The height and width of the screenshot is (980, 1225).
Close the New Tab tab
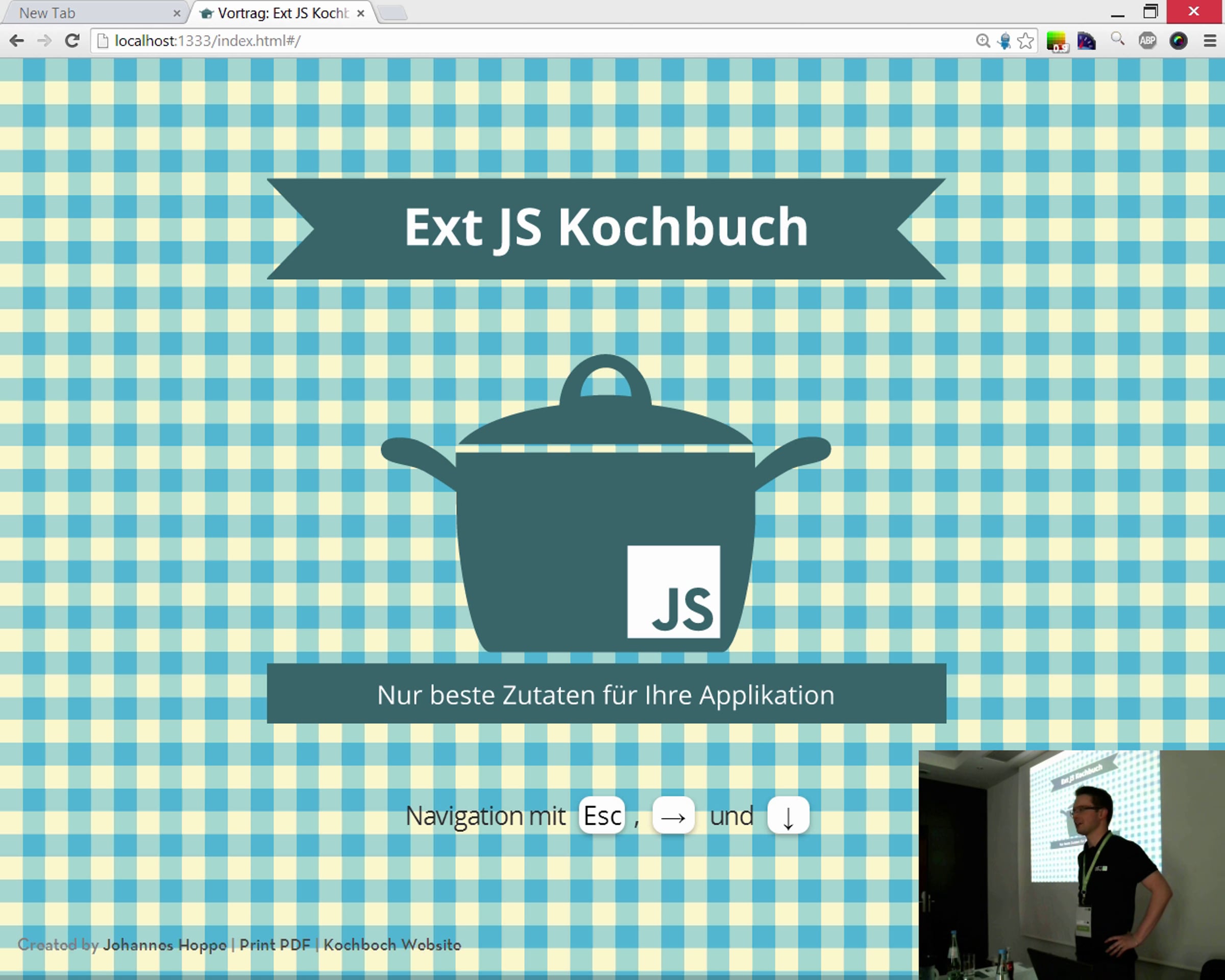[177, 13]
